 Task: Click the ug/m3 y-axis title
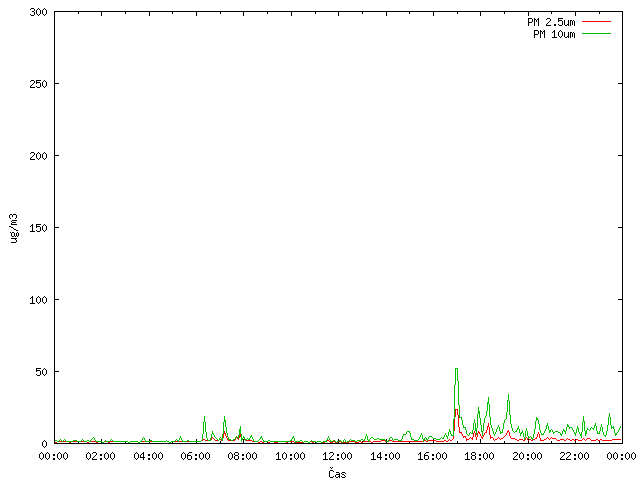point(14,228)
